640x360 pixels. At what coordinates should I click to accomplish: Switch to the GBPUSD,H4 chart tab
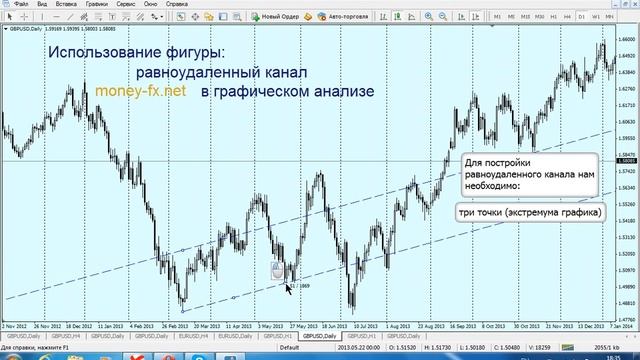click(66, 336)
